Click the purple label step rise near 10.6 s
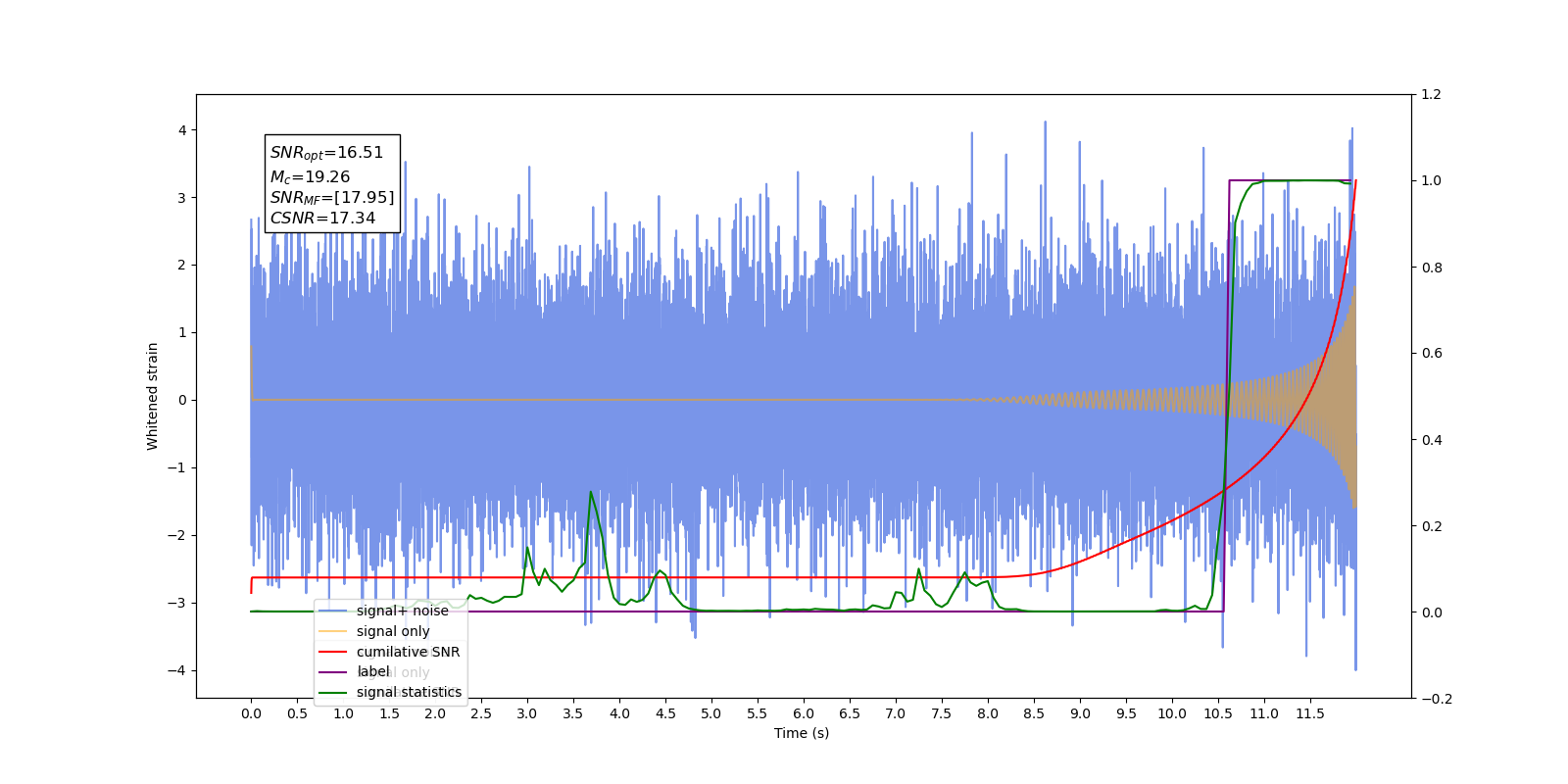Viewport: 1568px width, 784px height. click(x=1227, y=396)
